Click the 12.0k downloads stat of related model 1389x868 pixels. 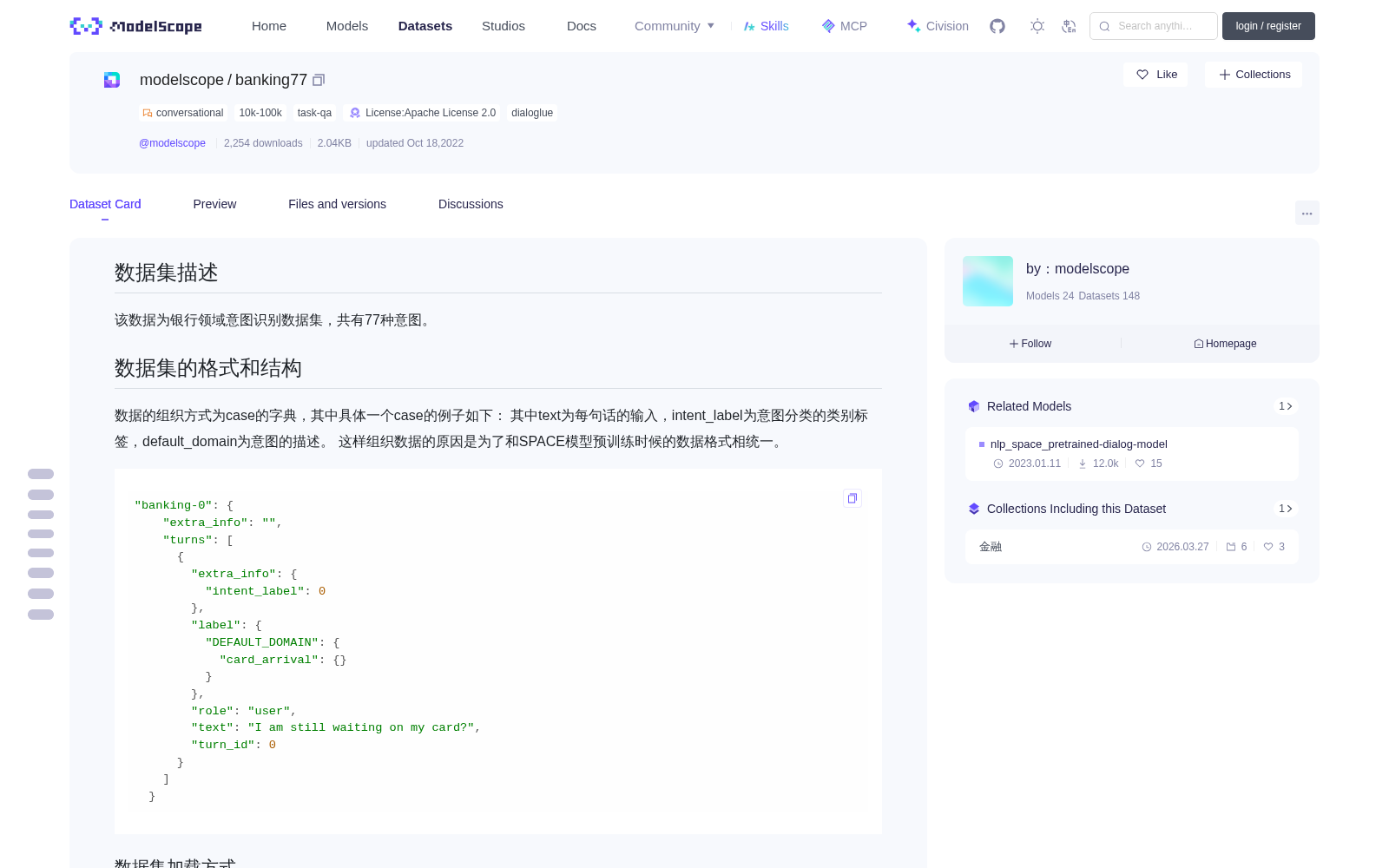coord(1098,464)
